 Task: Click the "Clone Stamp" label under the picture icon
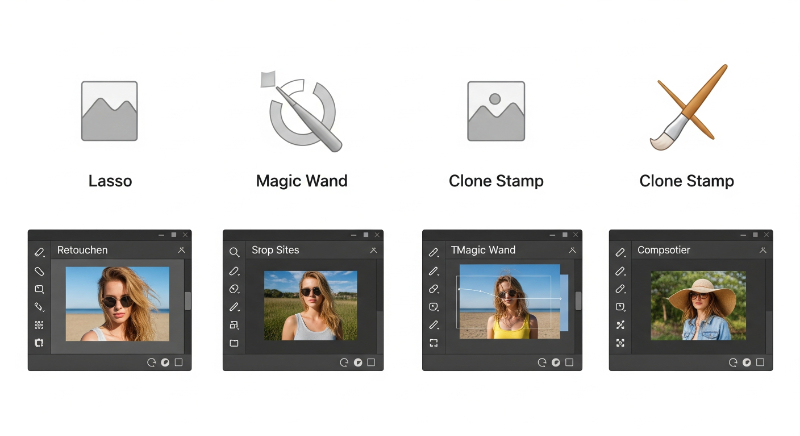[496, 181]
